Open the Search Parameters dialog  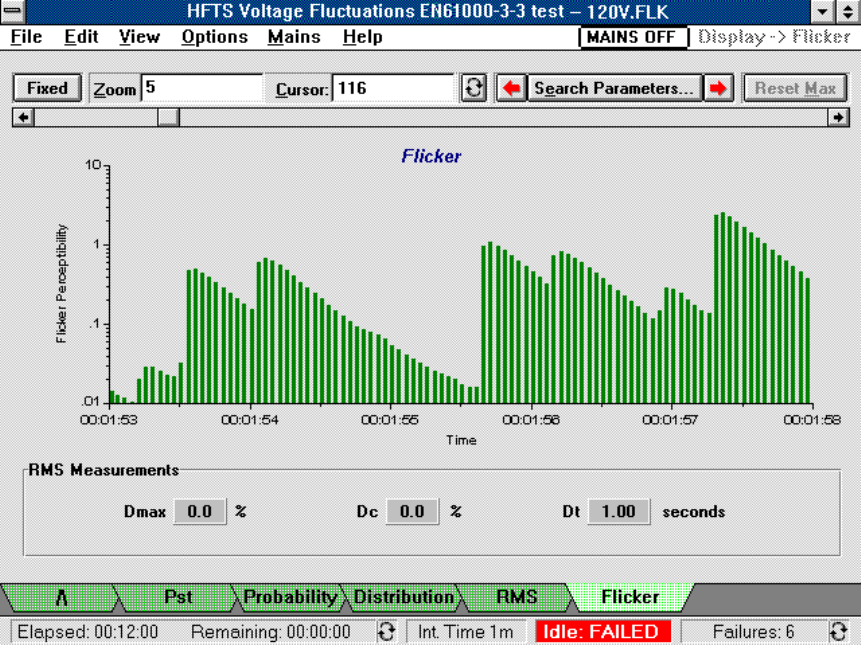[x=614, y=88]
